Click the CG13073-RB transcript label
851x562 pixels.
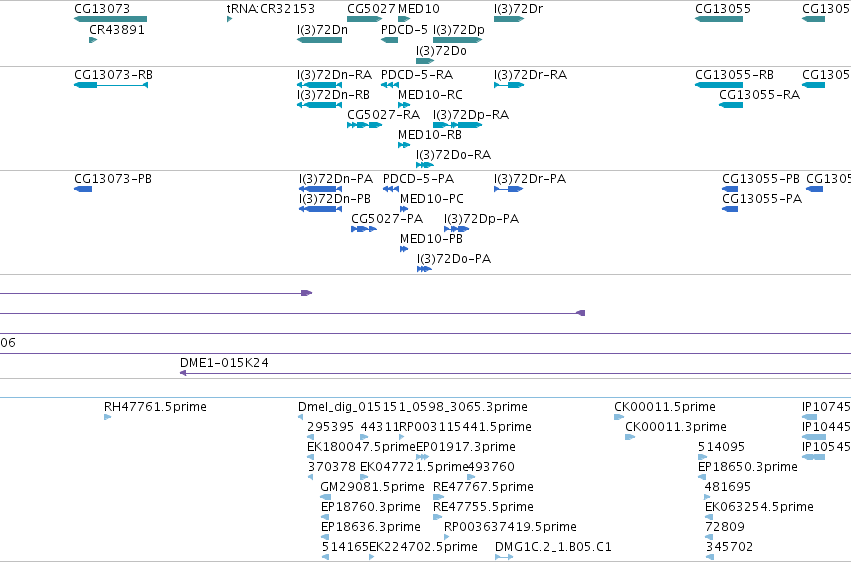click(113, 74)
